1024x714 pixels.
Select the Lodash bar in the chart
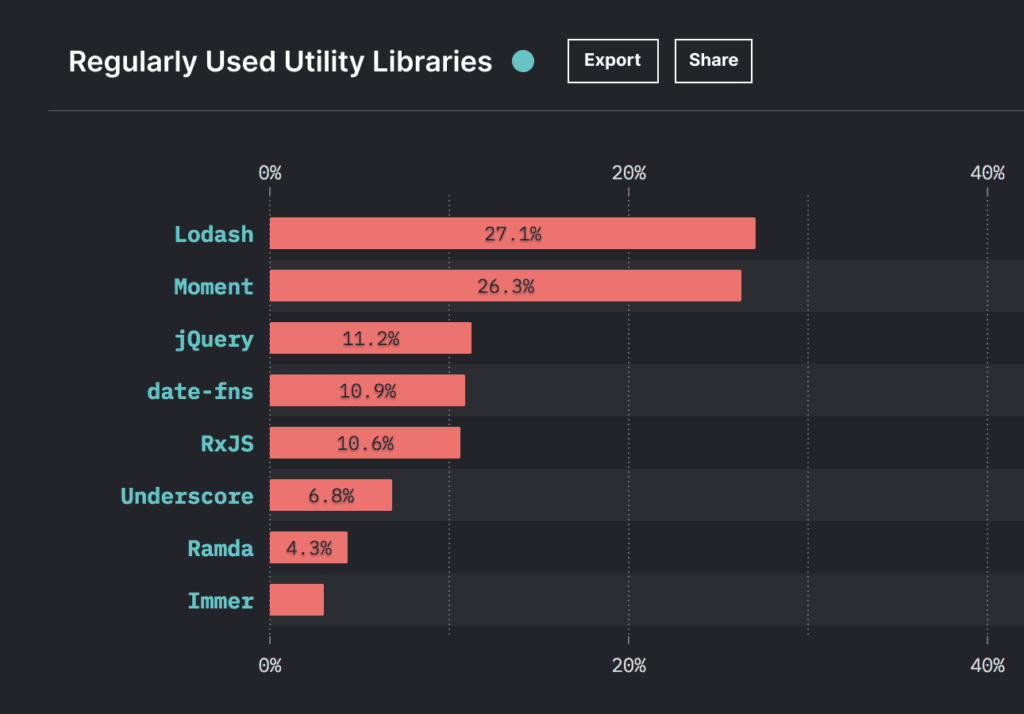pyautogui.click(x=510, y=233)
